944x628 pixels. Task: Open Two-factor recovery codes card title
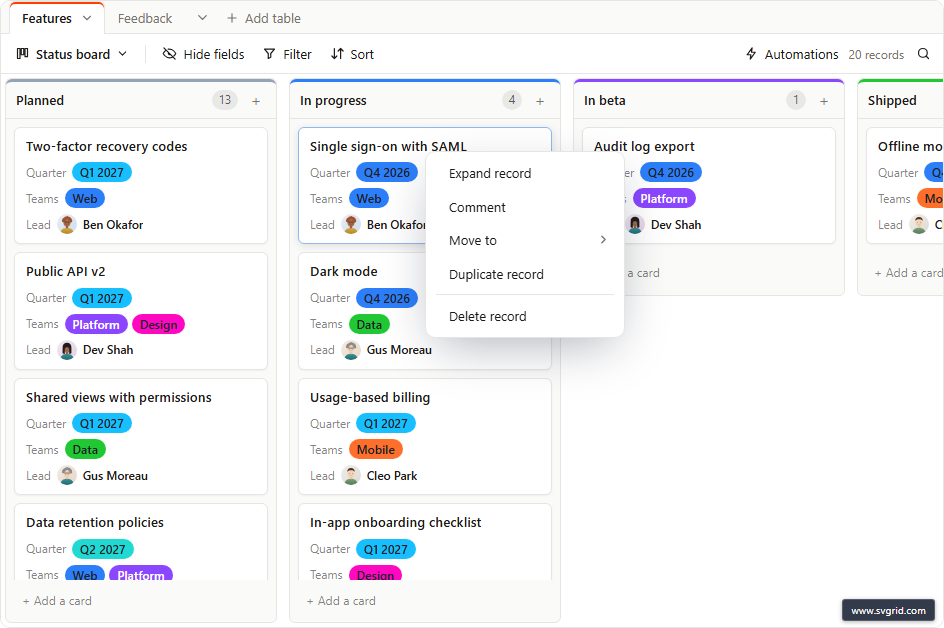coord(107,146)
